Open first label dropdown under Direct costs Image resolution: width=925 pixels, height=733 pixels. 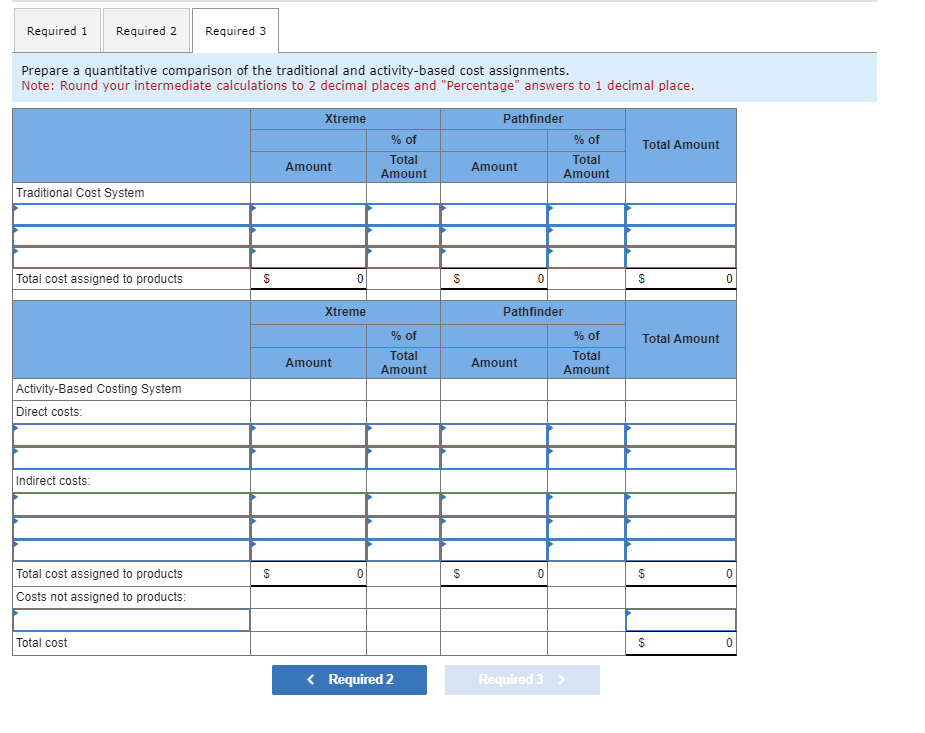click(x=131, y=435)
